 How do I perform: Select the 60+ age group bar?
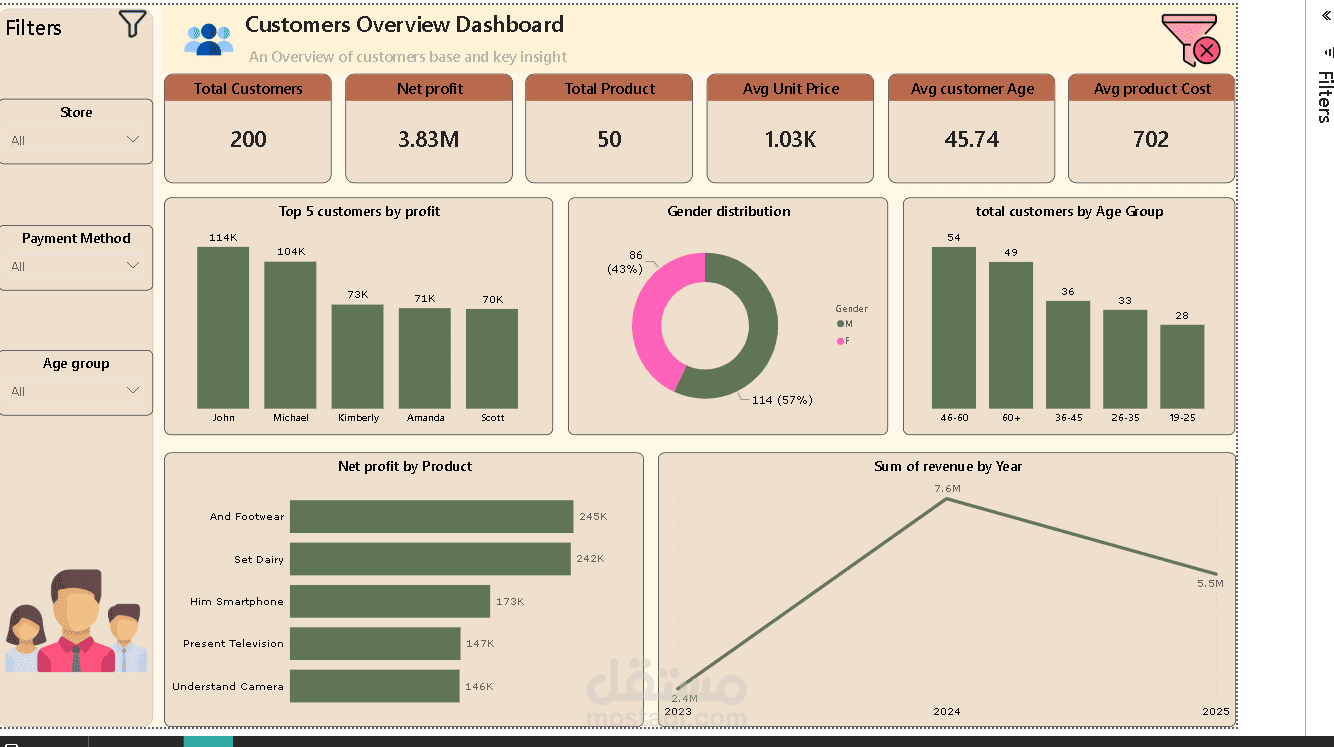[1011, 335]
